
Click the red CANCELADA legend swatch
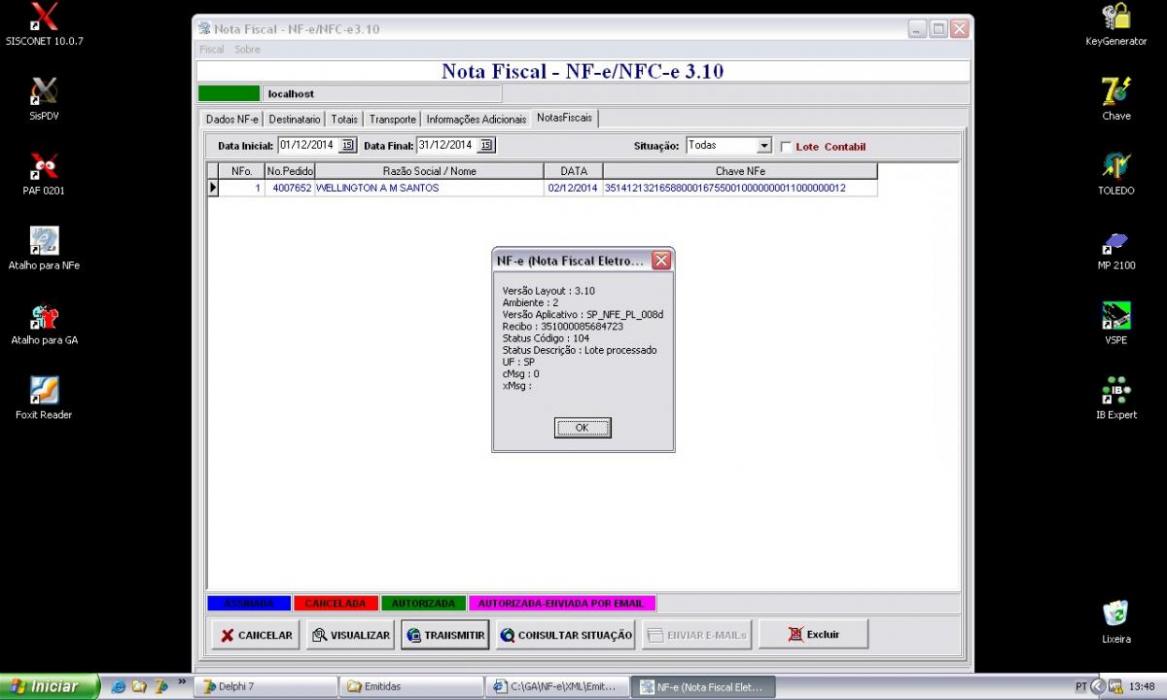click(336, 603)
